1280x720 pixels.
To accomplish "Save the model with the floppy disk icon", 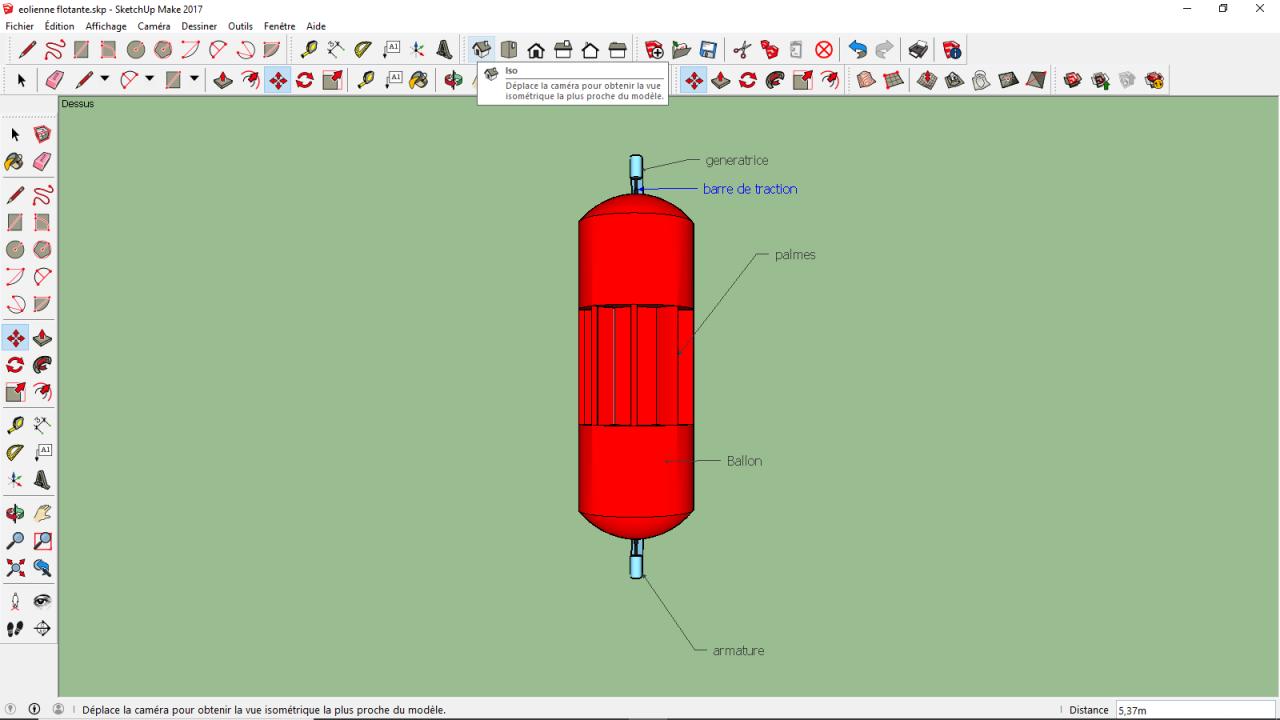I will tap(708, 50).
